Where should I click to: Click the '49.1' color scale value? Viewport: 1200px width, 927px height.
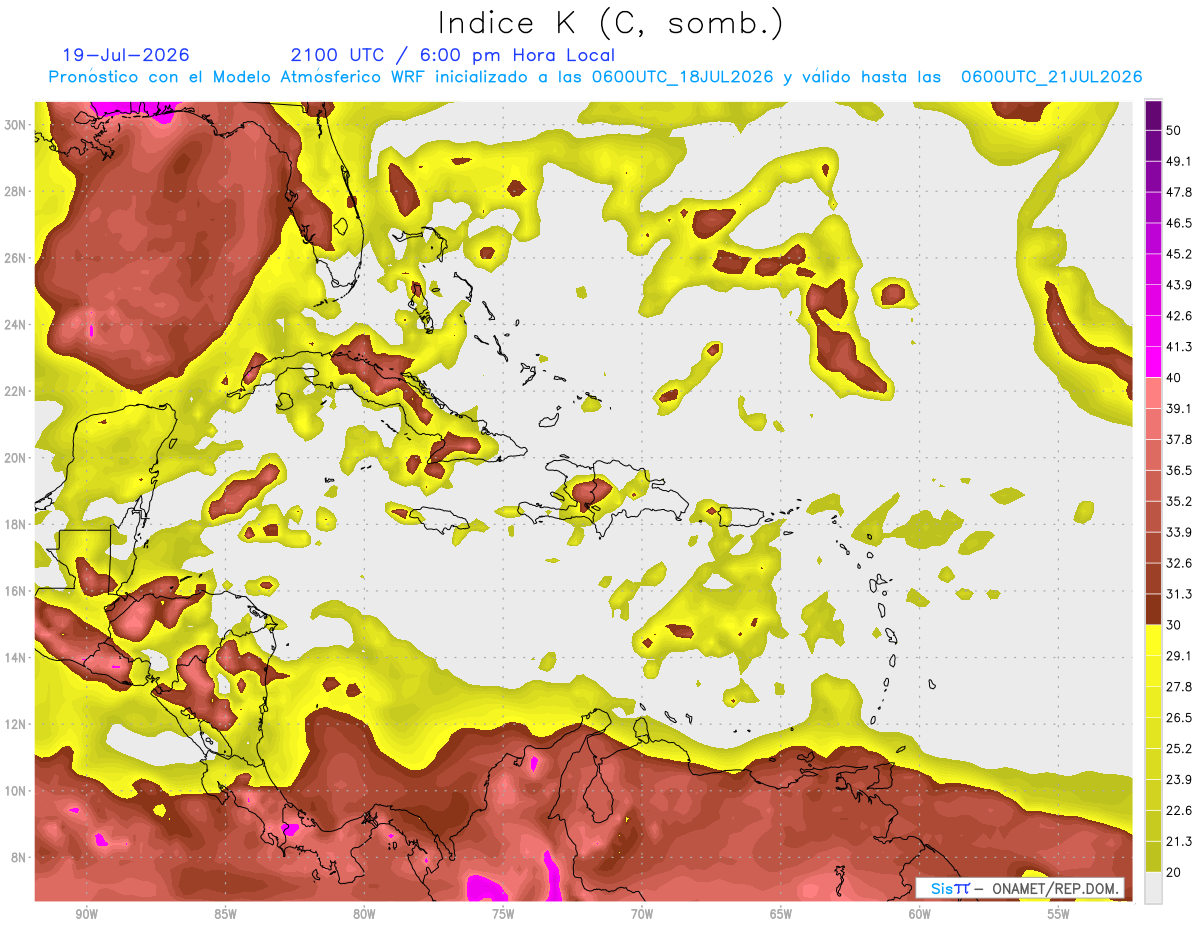click(1178, 161)
